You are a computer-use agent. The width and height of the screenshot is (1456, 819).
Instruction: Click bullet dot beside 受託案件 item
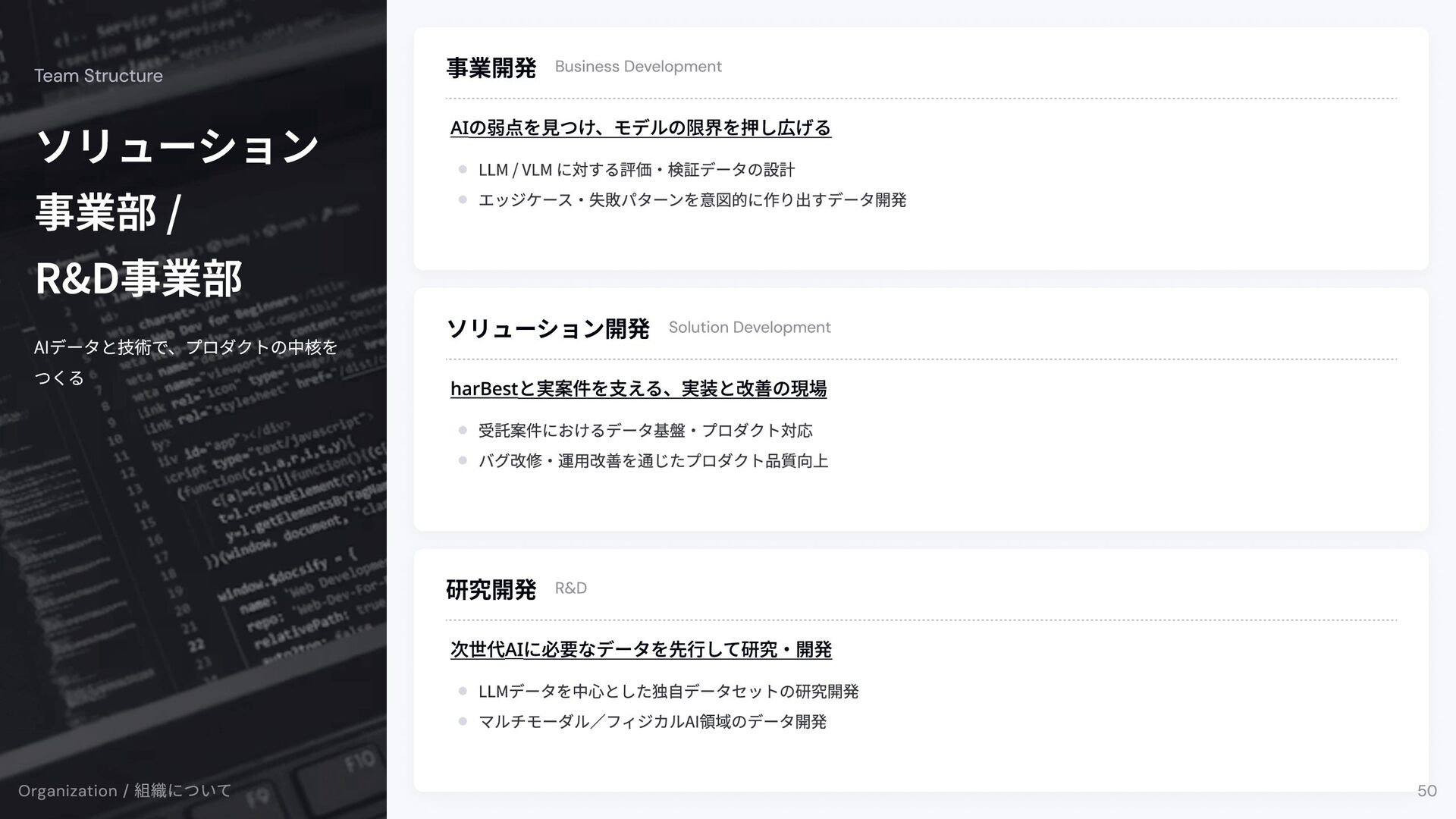point(462,431)
